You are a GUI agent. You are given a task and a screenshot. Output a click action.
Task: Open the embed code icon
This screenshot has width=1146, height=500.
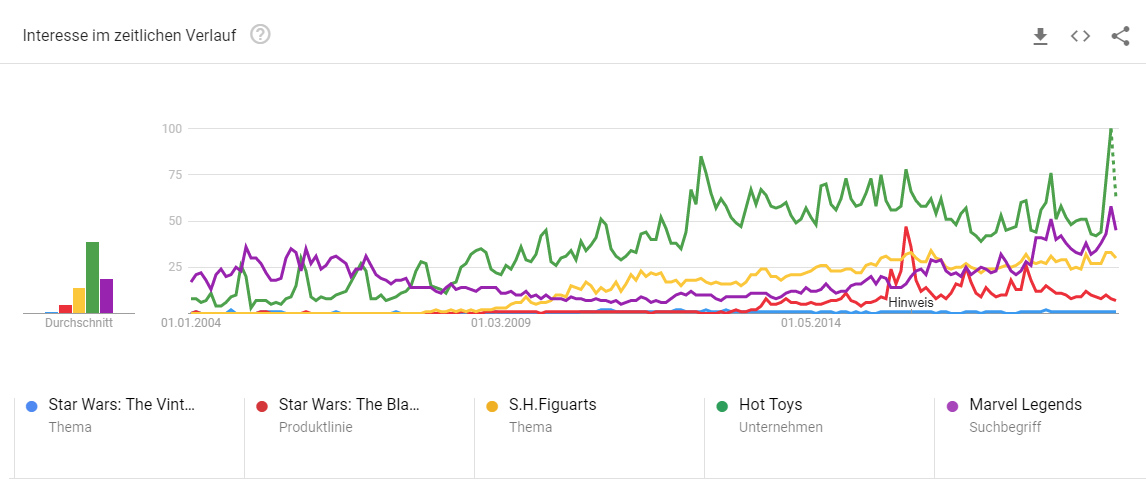[x=1080, y=36]
